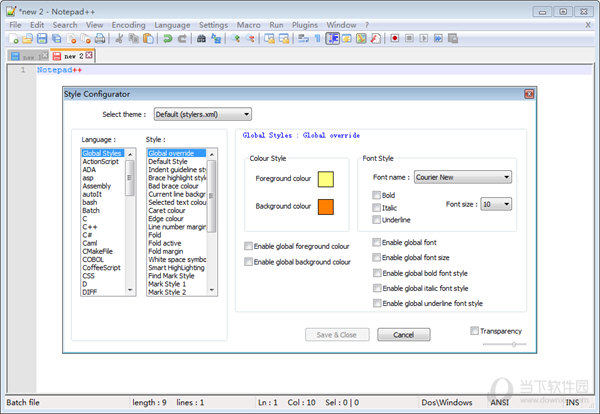Screen dimensions: 600x414
Task: Open the Select theme dropdown
Action: [x=203, y=114]
